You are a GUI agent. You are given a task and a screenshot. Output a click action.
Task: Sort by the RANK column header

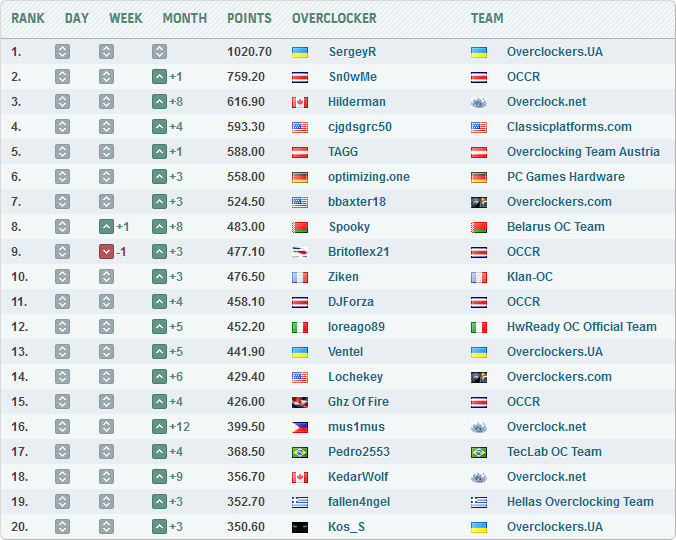[x=28, y=18]
